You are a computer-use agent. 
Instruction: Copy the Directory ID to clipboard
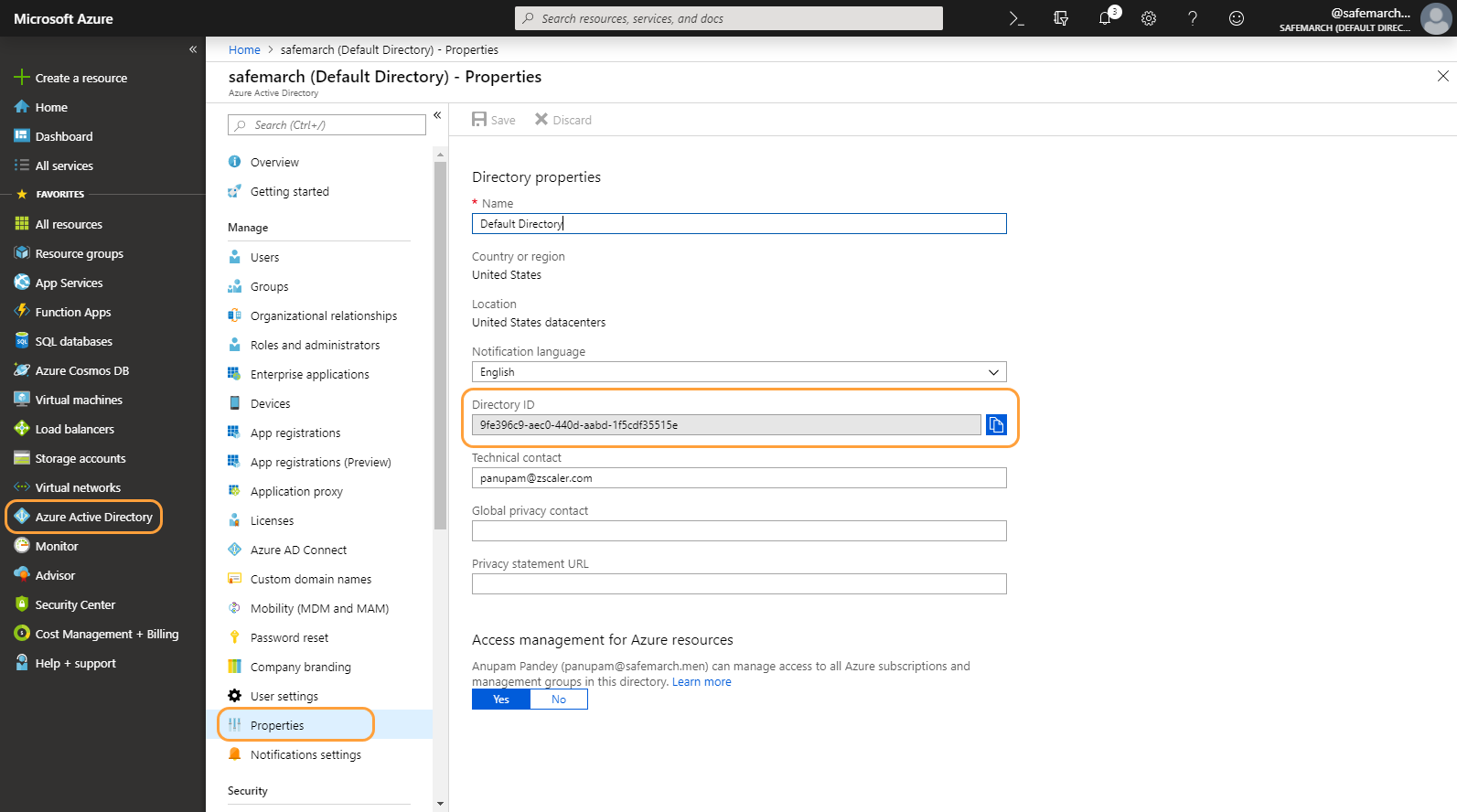point(996,424)
